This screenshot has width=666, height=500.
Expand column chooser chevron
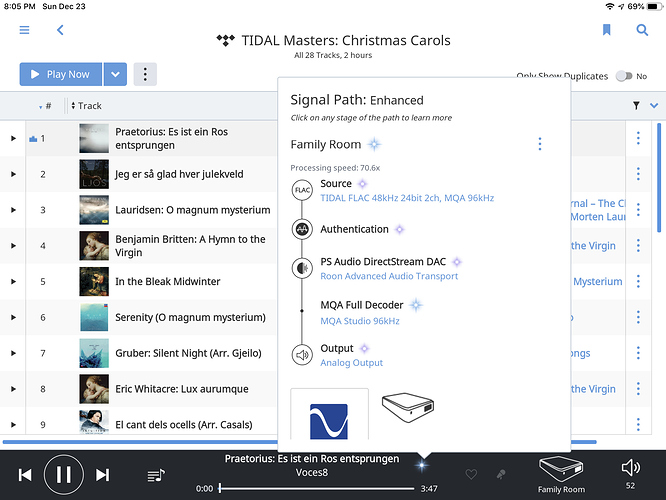[x=654, y=105]
